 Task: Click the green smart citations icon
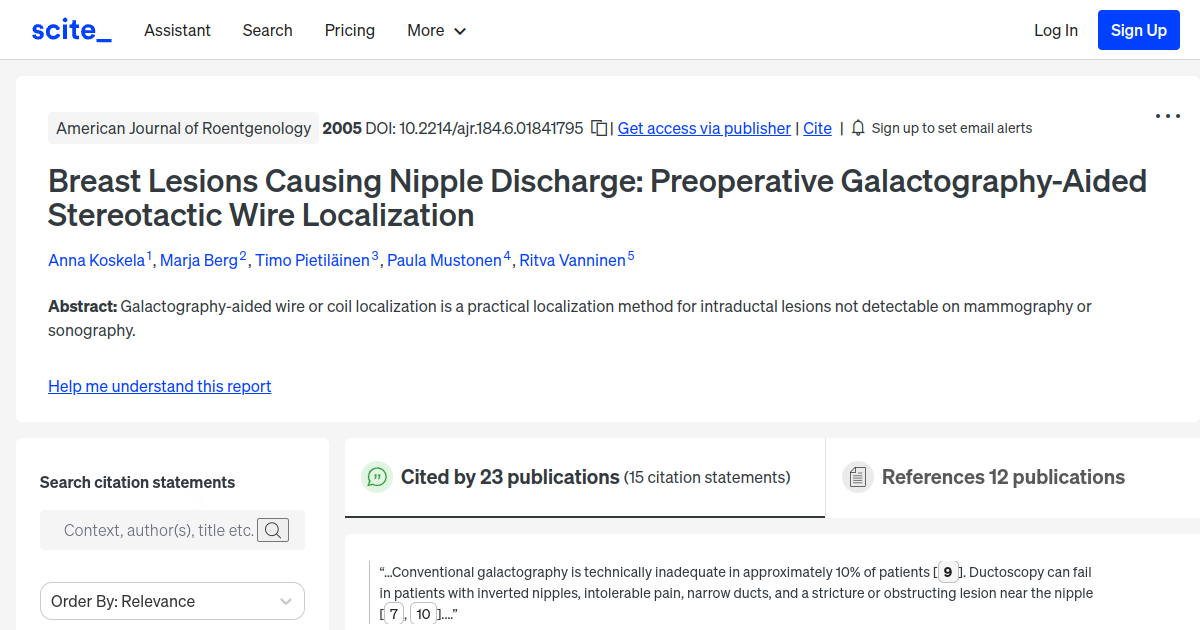[376, 477]
